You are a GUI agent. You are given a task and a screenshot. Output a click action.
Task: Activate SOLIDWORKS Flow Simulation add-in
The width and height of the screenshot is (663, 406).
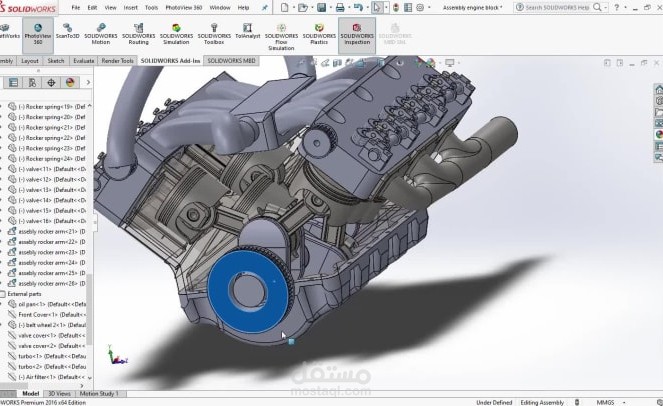click(281, 37)
